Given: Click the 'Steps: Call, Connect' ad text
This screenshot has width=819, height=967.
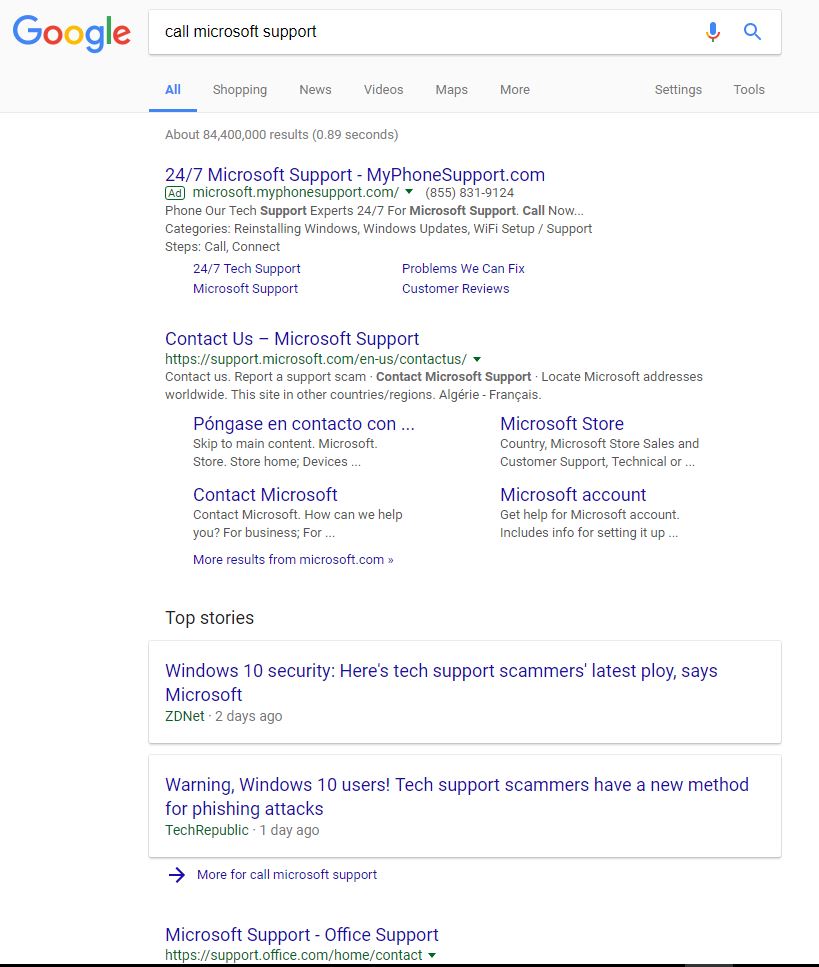Looking at the screenshot, I should [223, 247].
